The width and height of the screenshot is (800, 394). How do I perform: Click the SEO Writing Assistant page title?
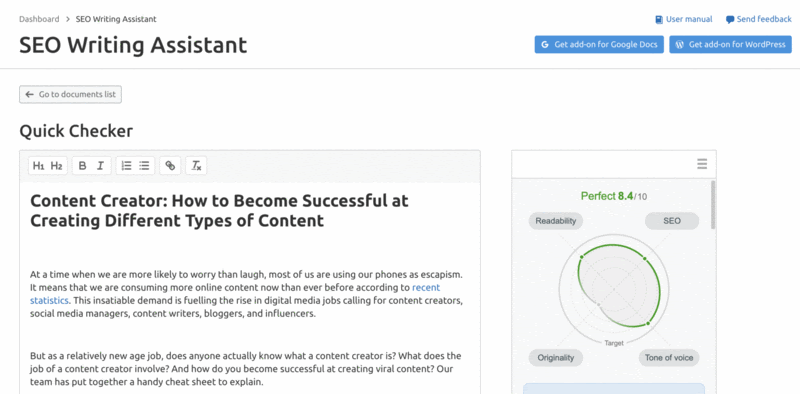click(x=133, y=45)
